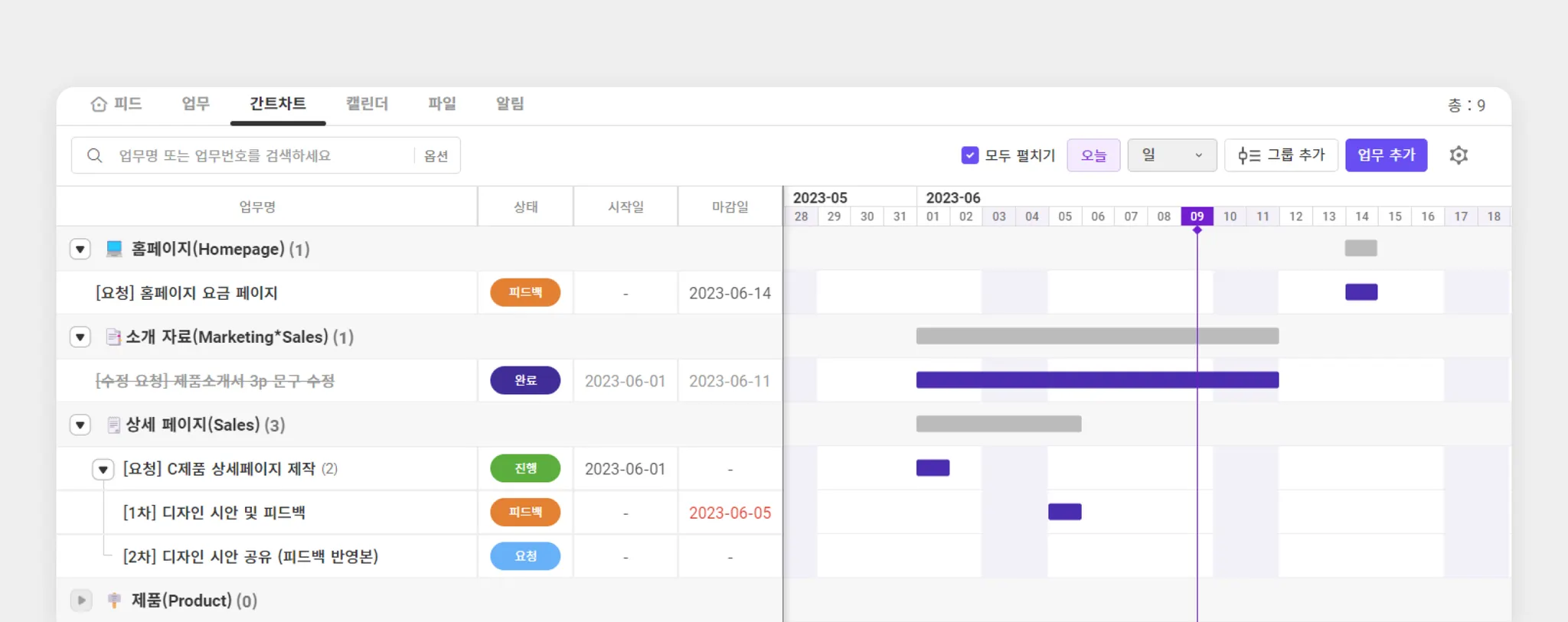
Task: Collapse the 소개 자료(Marketing*Sales) group
Action: point(80,337)
